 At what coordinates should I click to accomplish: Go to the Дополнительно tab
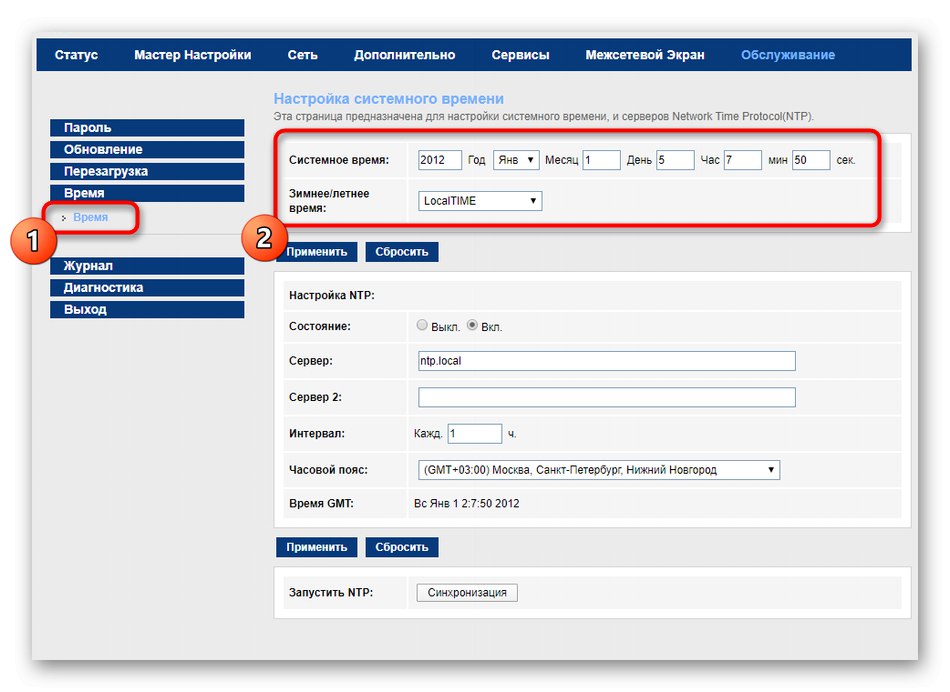(404, 55)
